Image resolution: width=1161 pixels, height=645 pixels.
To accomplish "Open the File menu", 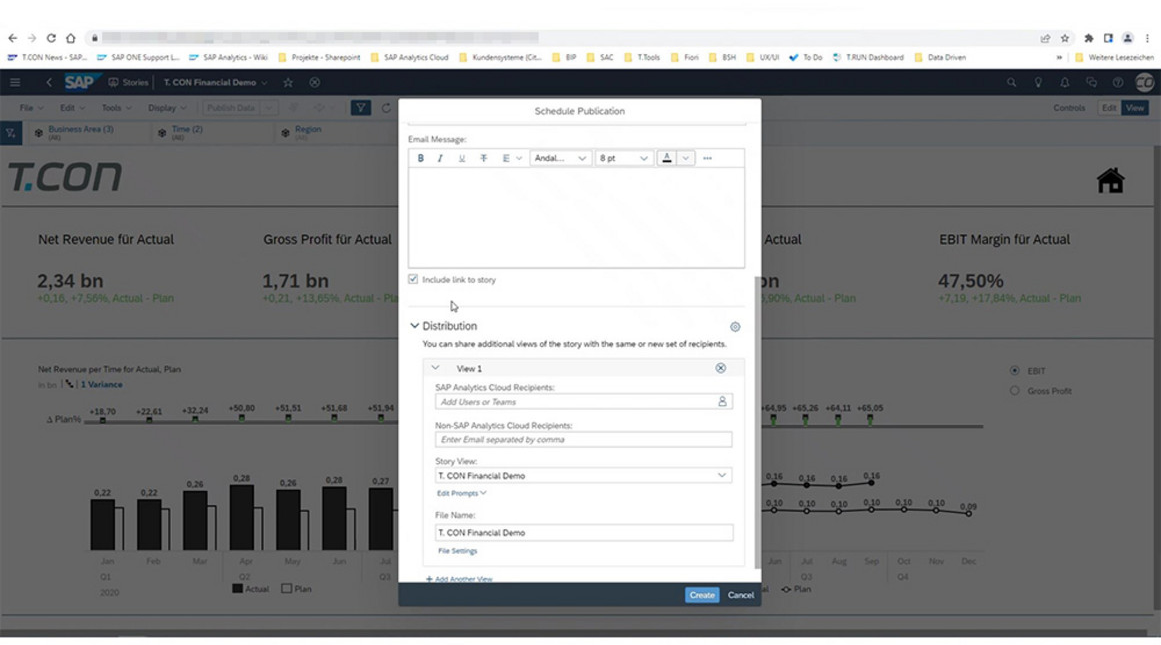I will tap(30, 108).
